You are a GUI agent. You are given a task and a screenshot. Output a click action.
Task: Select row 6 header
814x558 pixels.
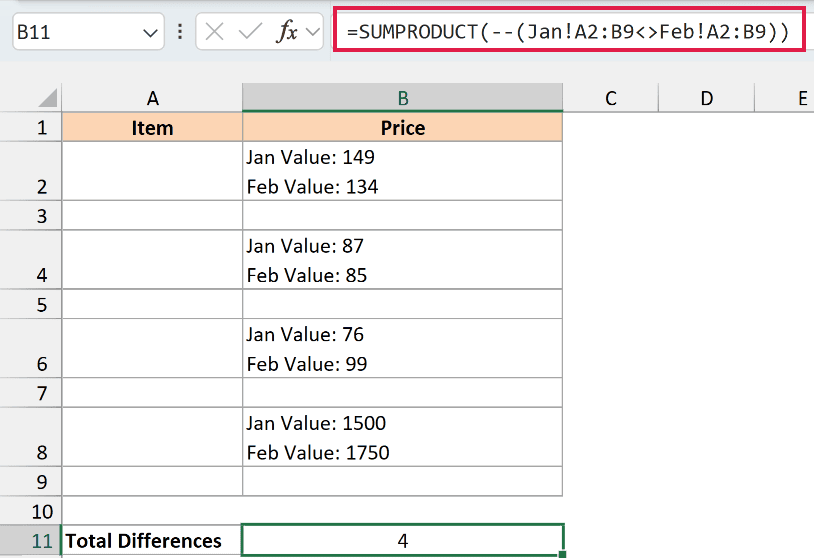(31, 349)
